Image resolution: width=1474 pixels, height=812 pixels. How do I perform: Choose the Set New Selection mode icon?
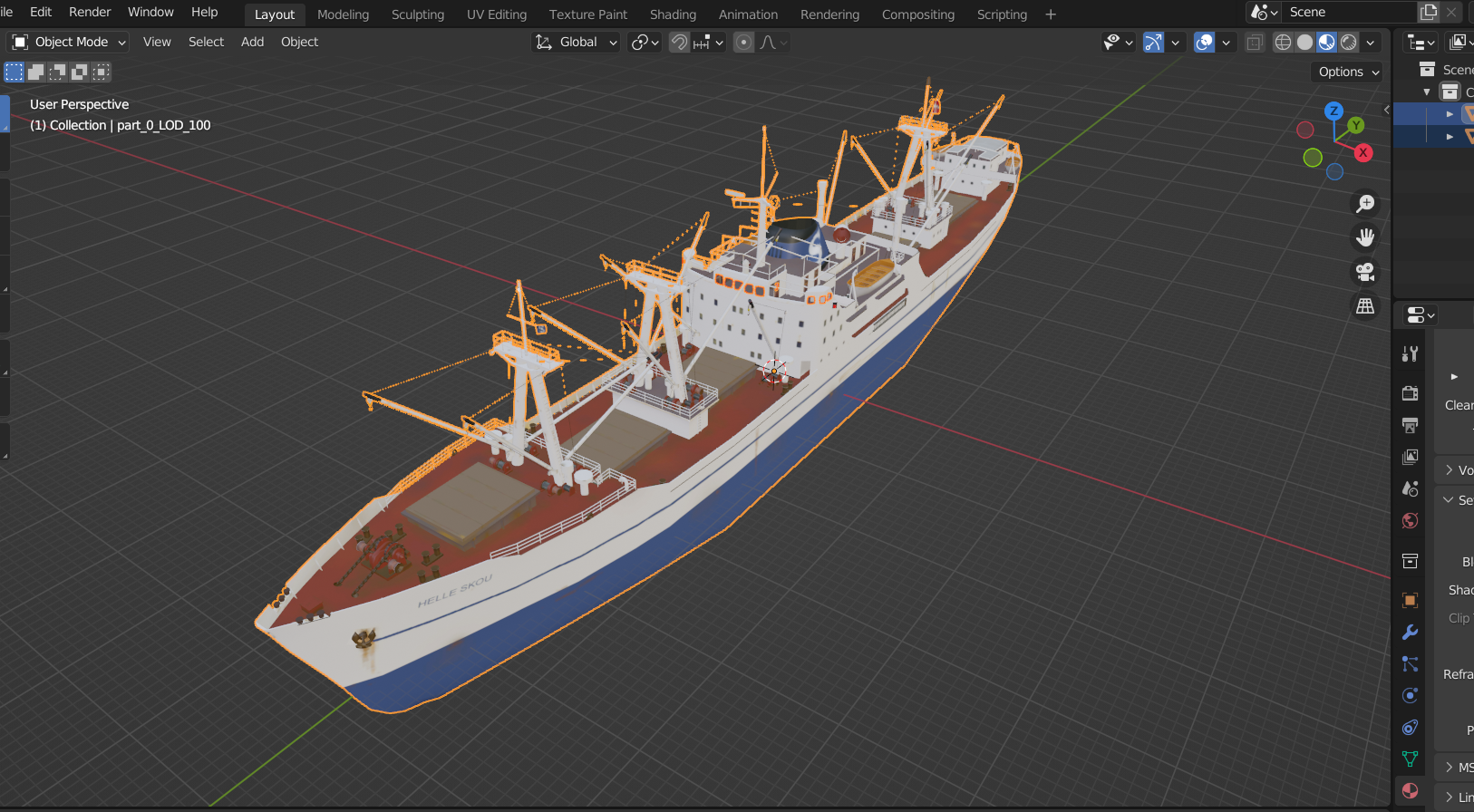pos(15,72)
